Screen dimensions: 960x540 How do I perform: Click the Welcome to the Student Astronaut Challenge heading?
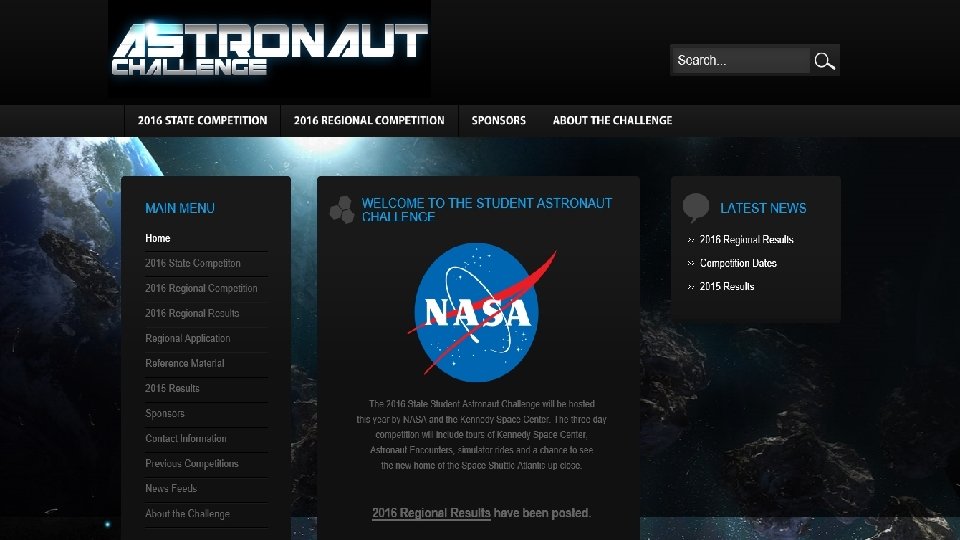[x=487, y=209]
